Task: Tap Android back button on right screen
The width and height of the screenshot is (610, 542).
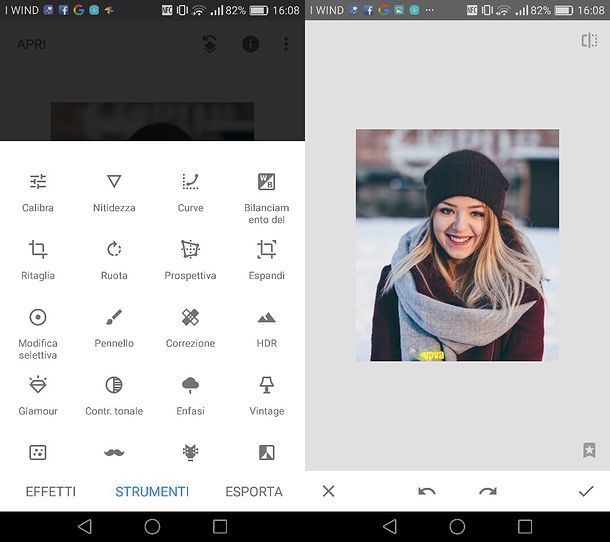Action: point(390,526)
